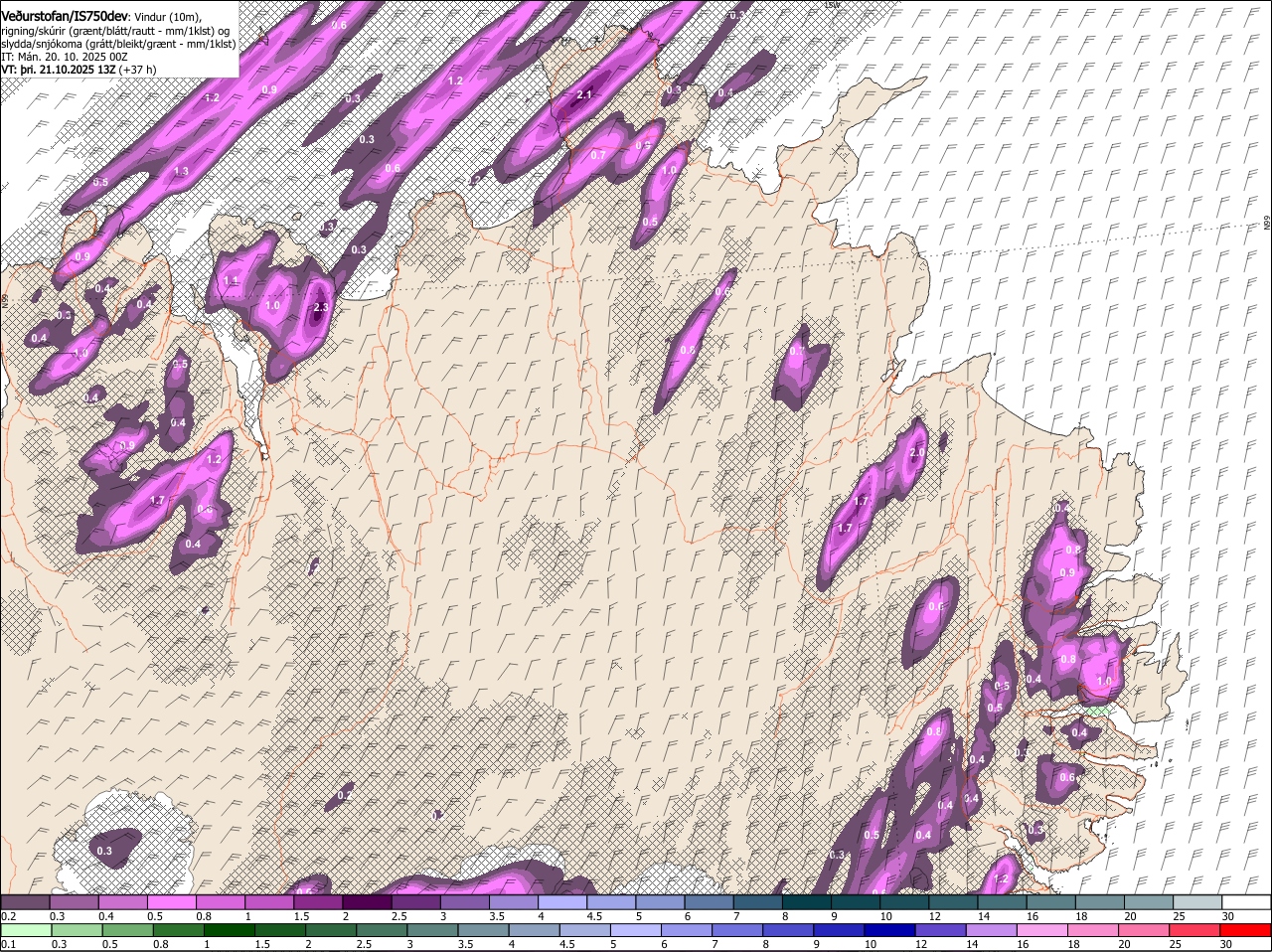The image size is (1272, 952).
Task: Select upper scale swatch between 1 and 1.5
Action: pyautogui.click(x=269, y=902)
